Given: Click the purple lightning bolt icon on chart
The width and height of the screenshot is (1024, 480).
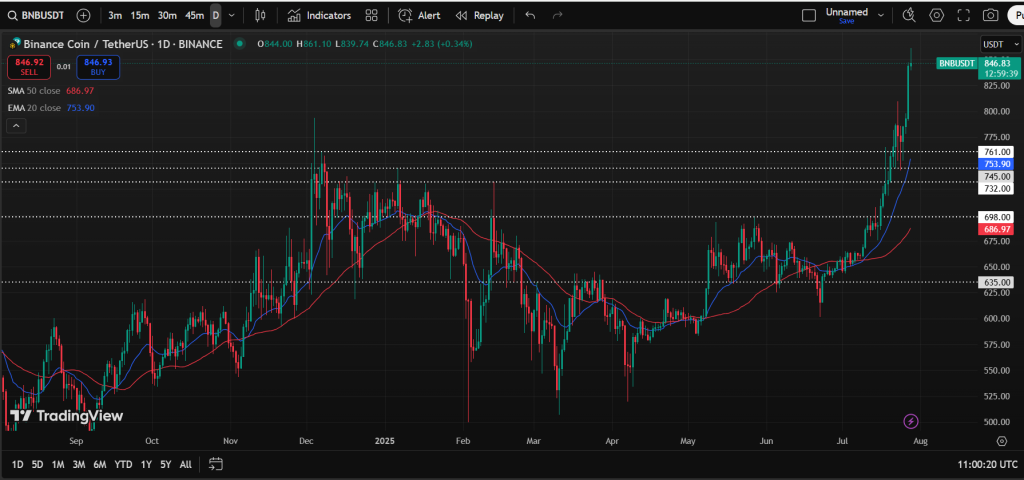Looking at the screenshot, I should click(912, 421).
